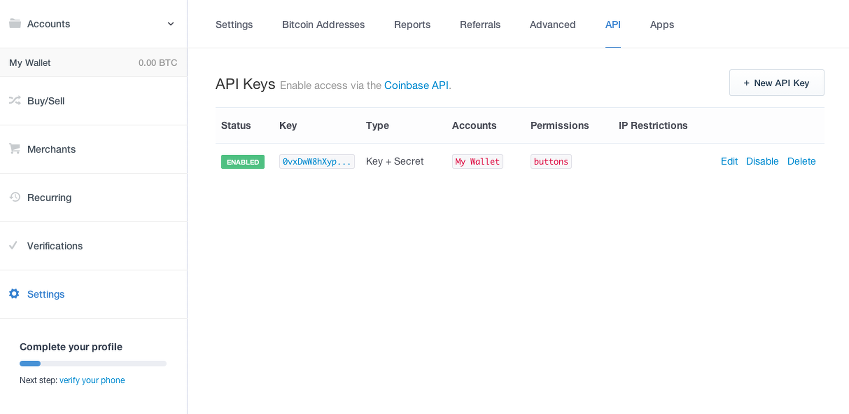849x414 pixels.
Task: Click the Verifications checkmark icon
Action: pos(14,245)
